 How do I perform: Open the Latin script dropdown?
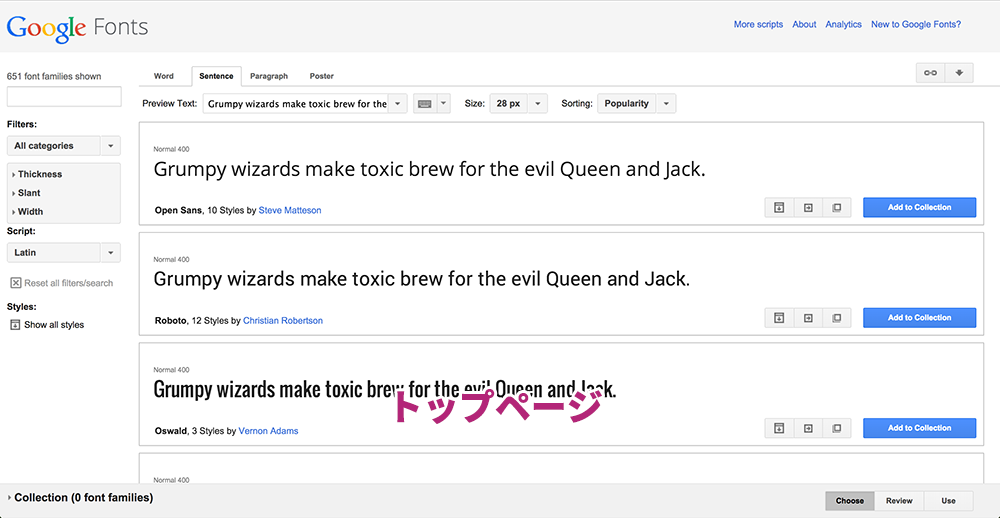pyautogui.click(x=64, y=253)
